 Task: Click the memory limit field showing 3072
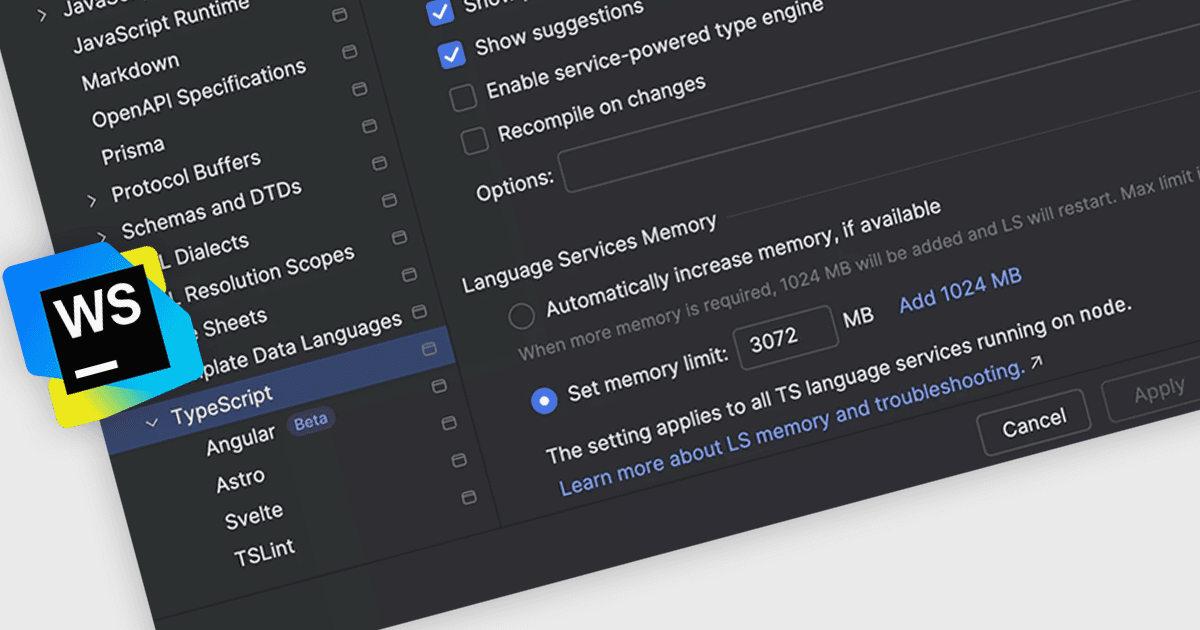click(x=786, y=338)
